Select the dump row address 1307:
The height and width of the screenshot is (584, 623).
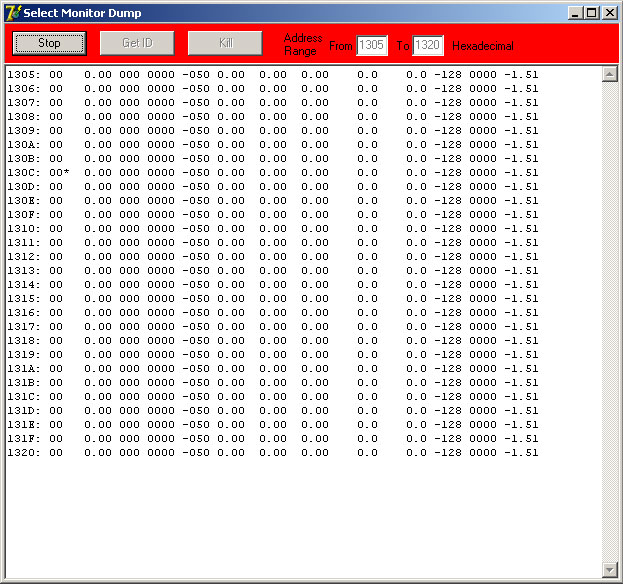click(24, 102)
